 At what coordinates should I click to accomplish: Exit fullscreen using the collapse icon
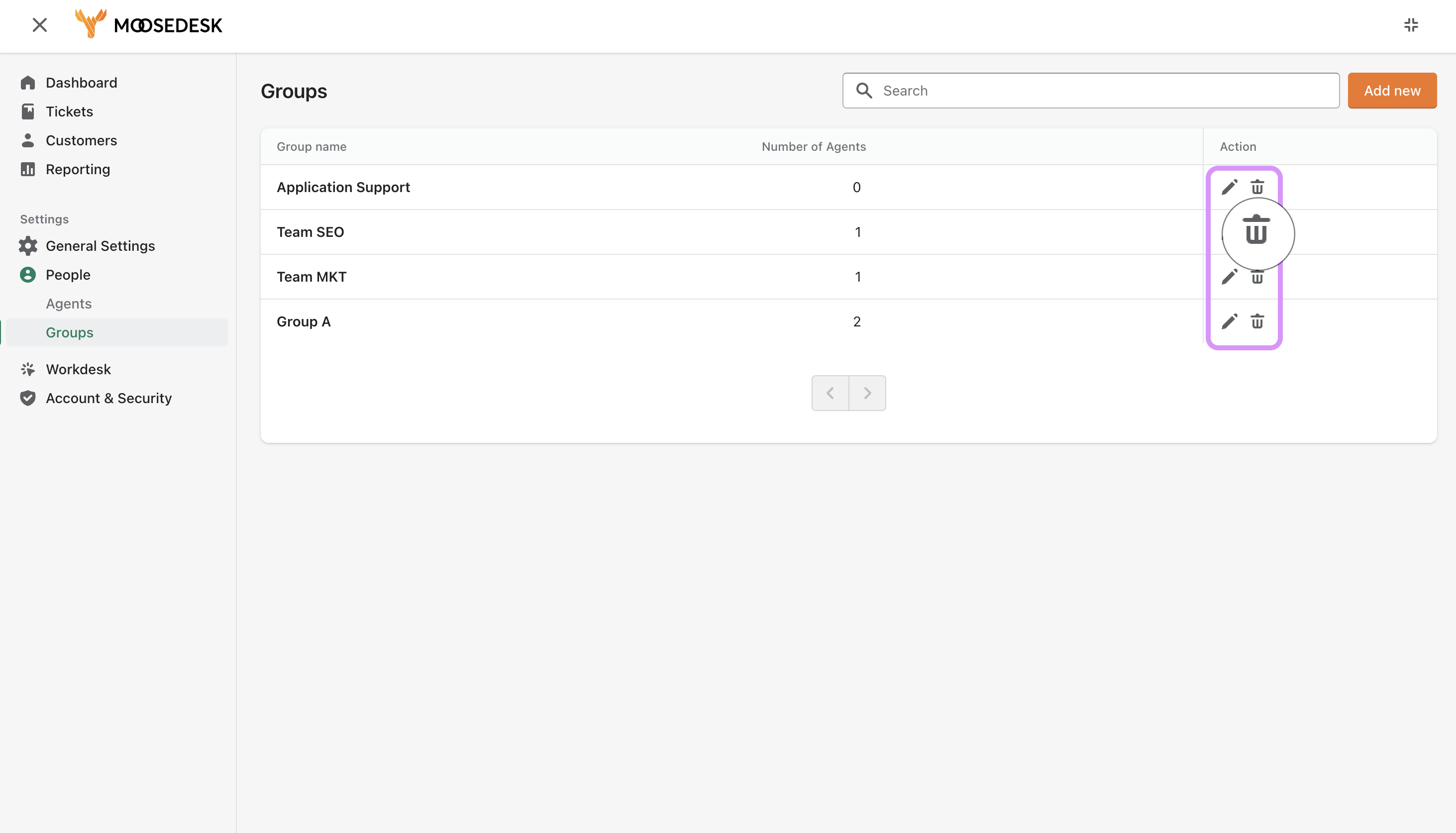click(x=1411, y=25)
